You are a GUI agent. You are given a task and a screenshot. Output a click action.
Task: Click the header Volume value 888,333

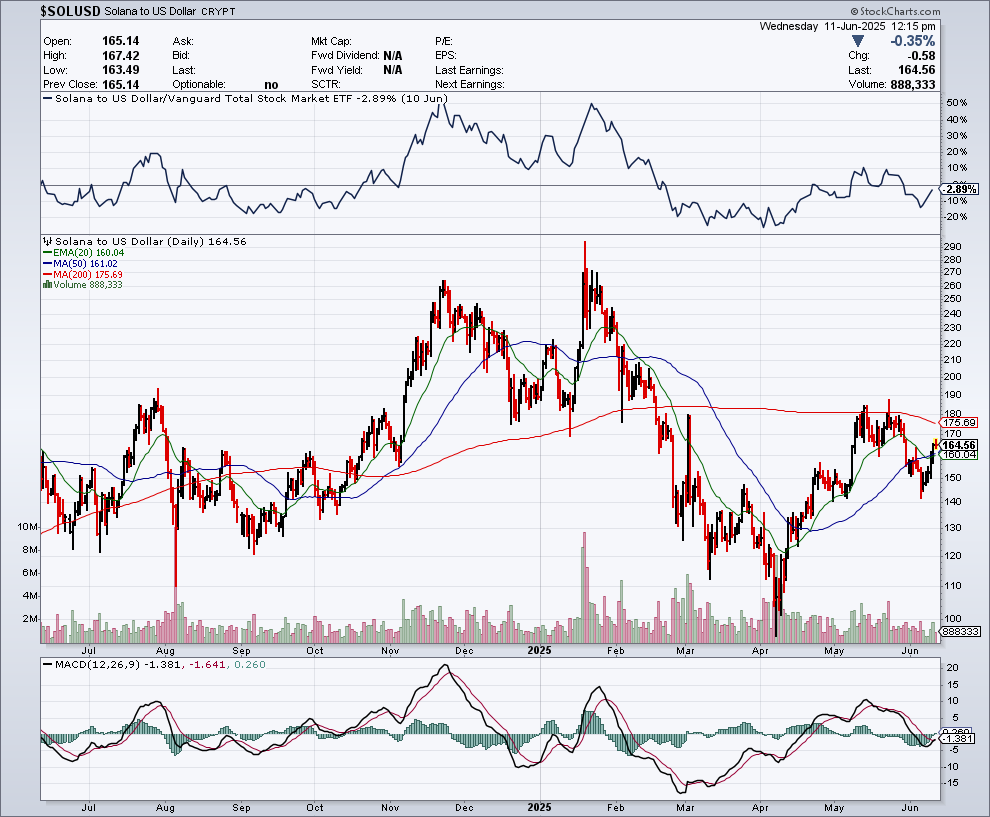pos(913,85)
